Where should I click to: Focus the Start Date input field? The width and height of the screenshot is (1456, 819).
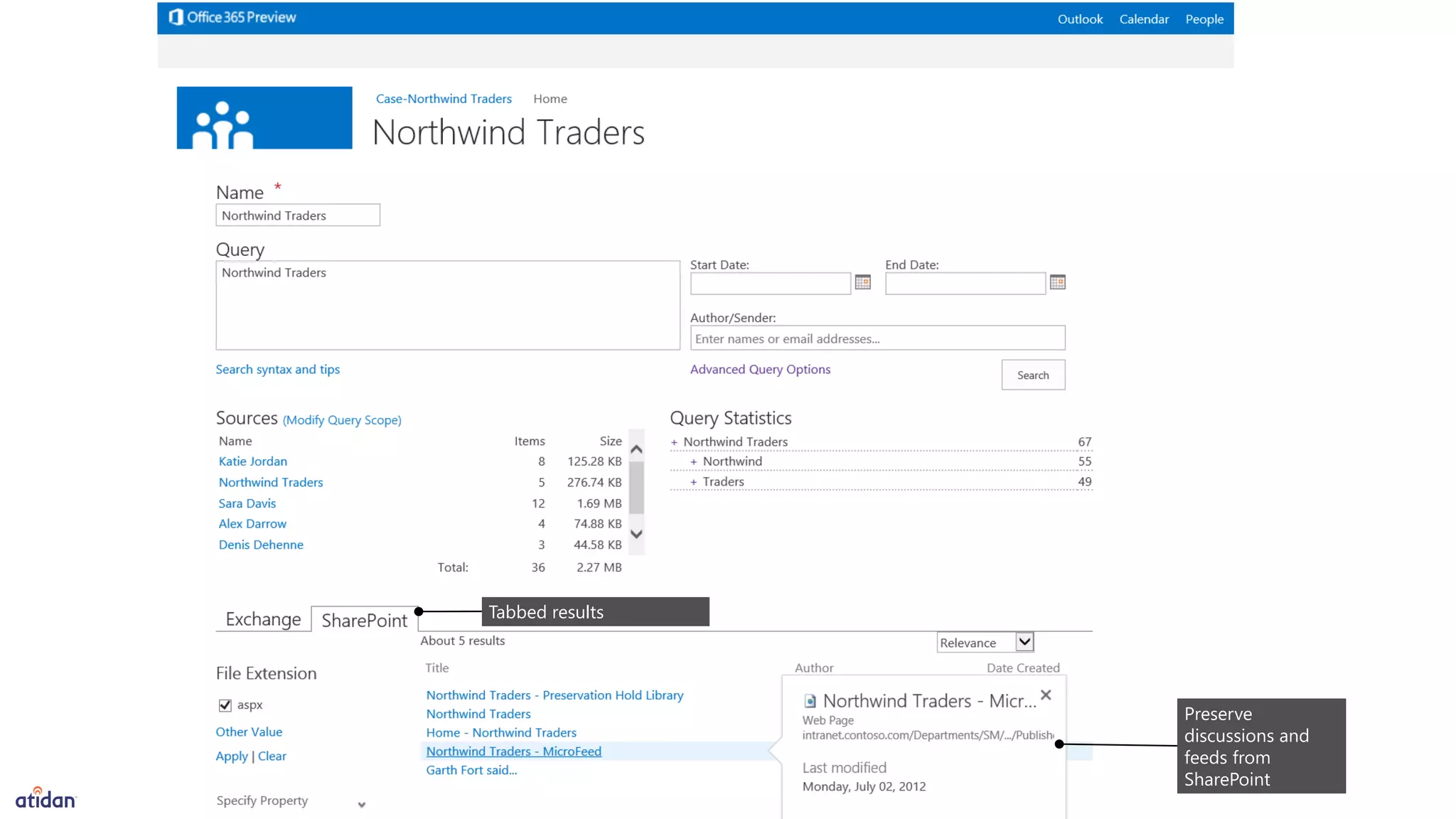point(771,283)
